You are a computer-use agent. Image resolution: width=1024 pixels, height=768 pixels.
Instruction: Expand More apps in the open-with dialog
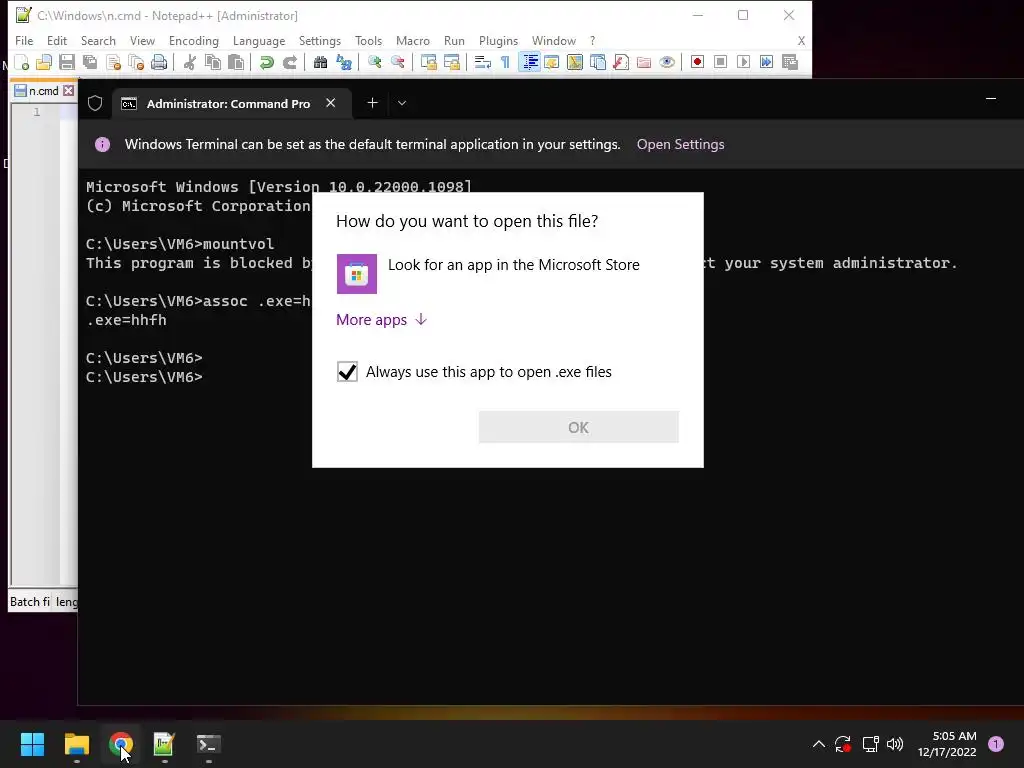[381, 319]
